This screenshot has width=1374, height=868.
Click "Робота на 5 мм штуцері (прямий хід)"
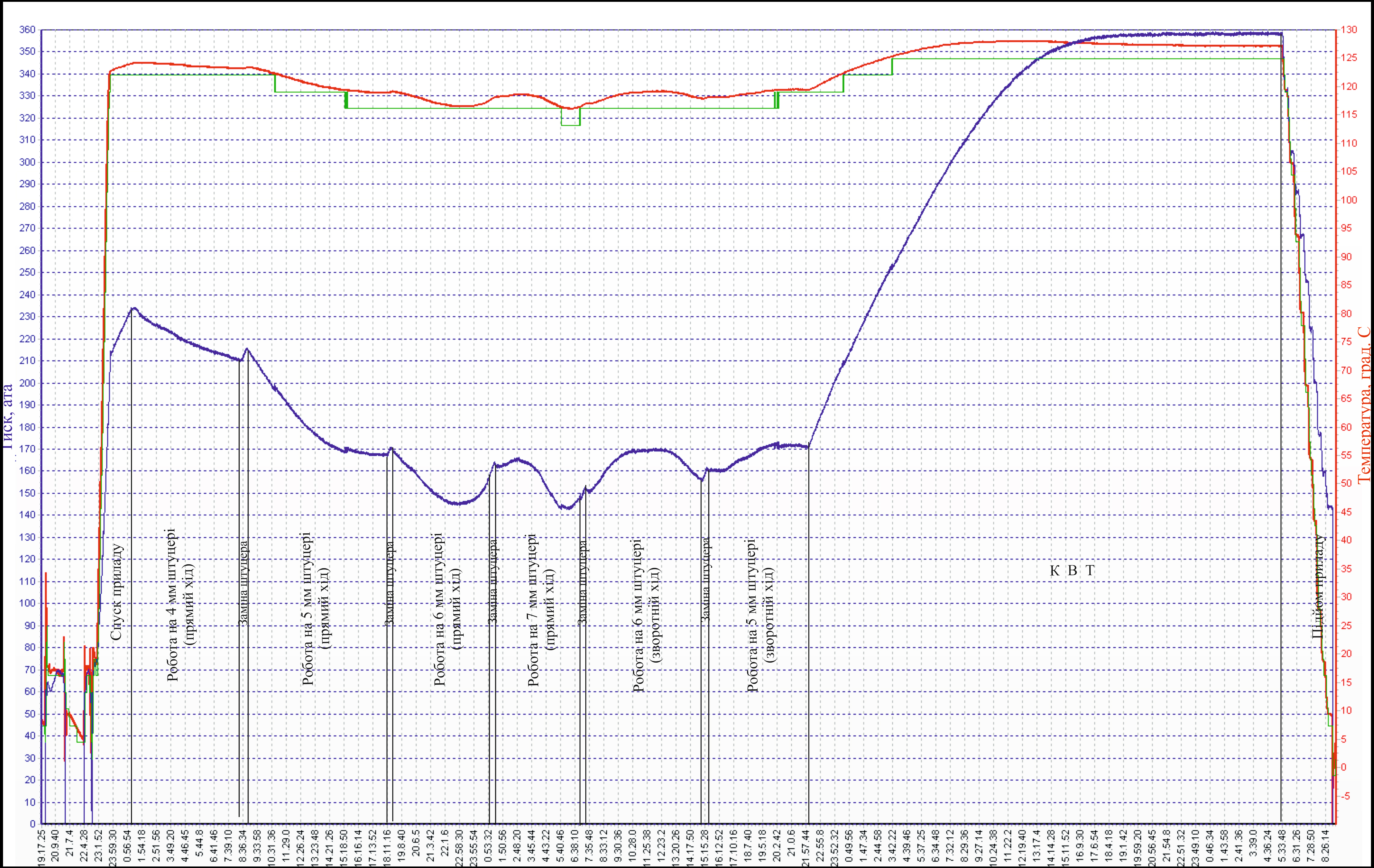pos(316,609)
